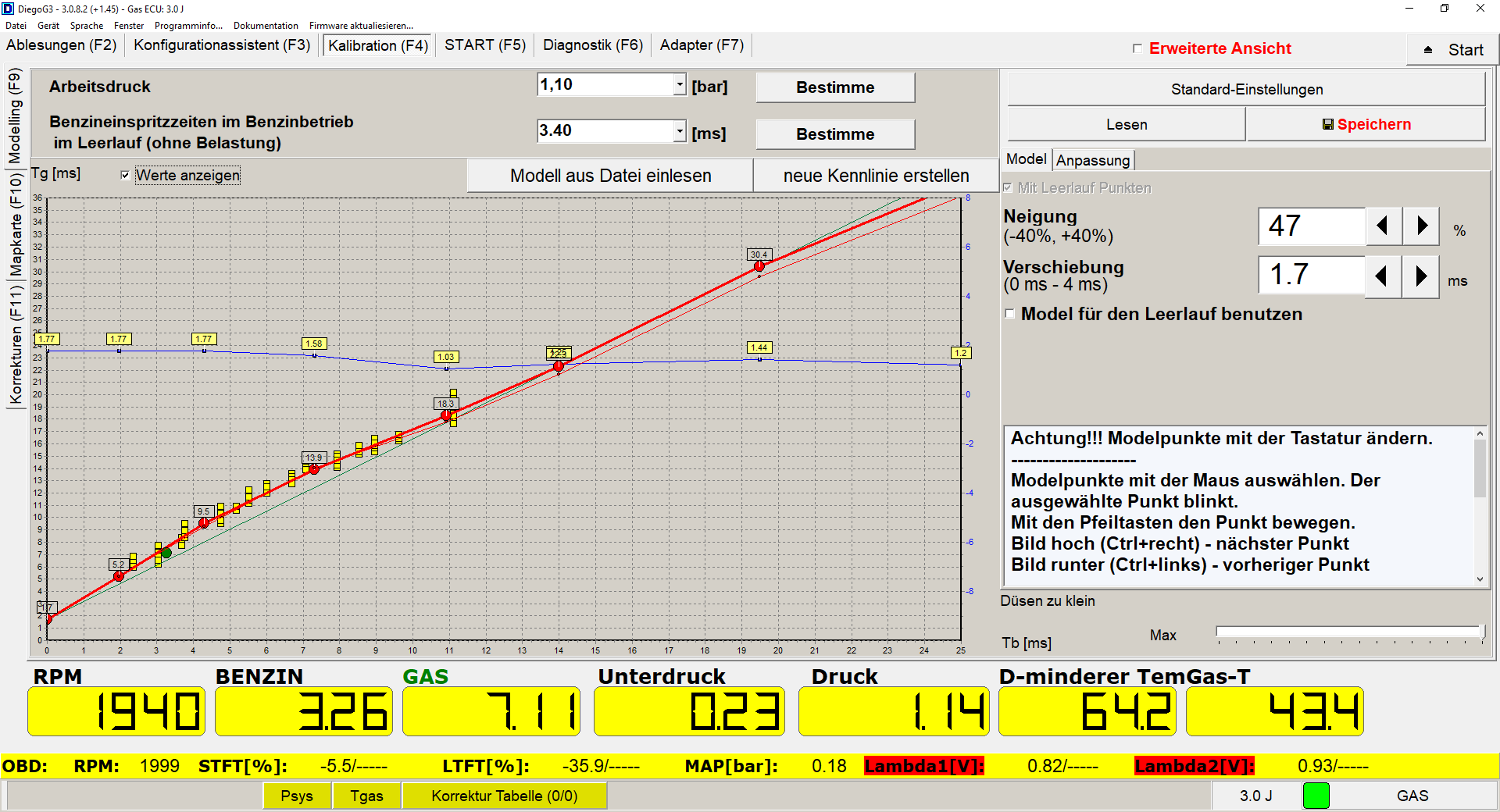Switch to Diagnostik (F6) tab

[593, 45]
